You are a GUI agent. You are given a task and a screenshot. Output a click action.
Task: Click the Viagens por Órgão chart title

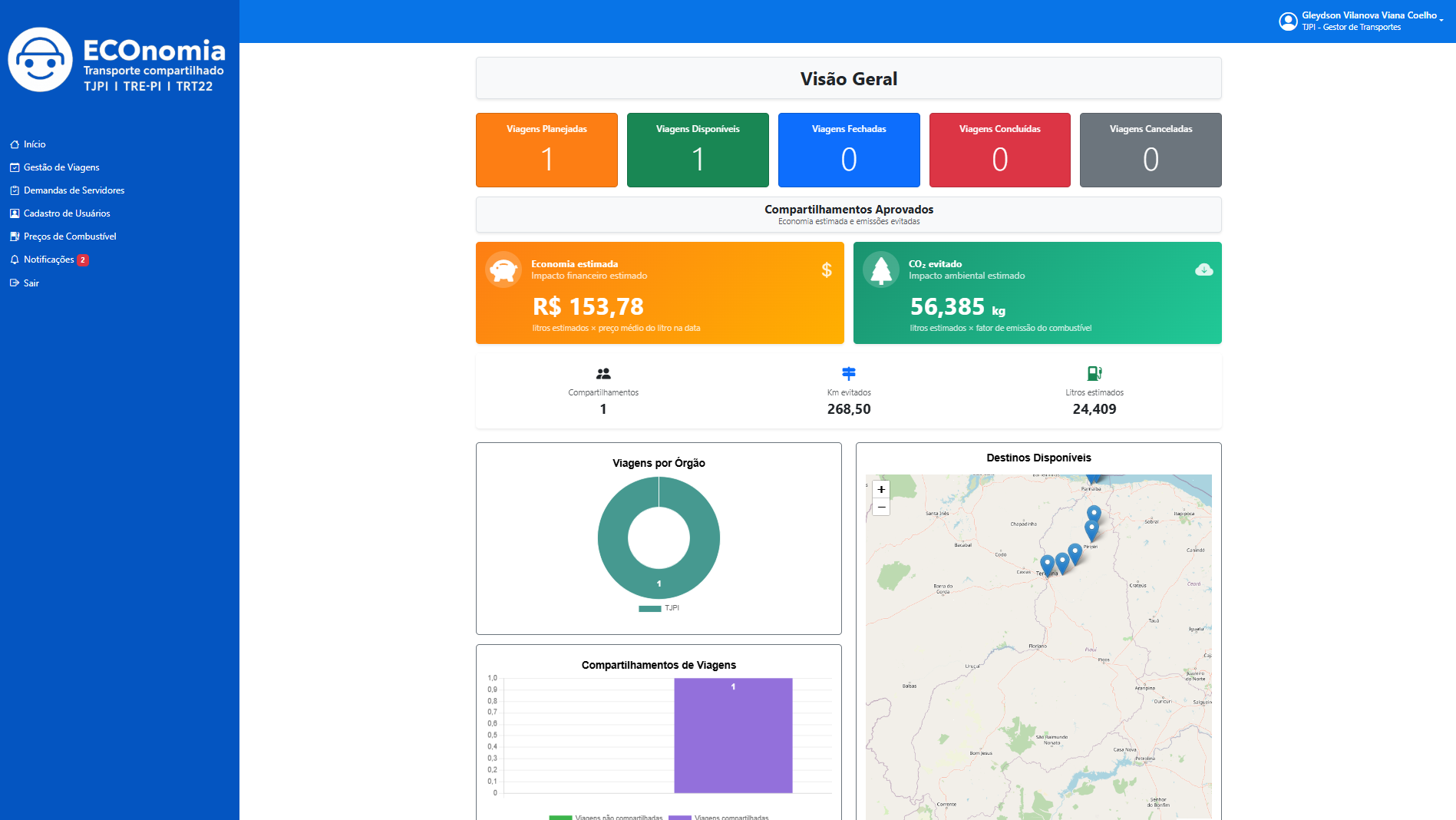click(659, 463)
